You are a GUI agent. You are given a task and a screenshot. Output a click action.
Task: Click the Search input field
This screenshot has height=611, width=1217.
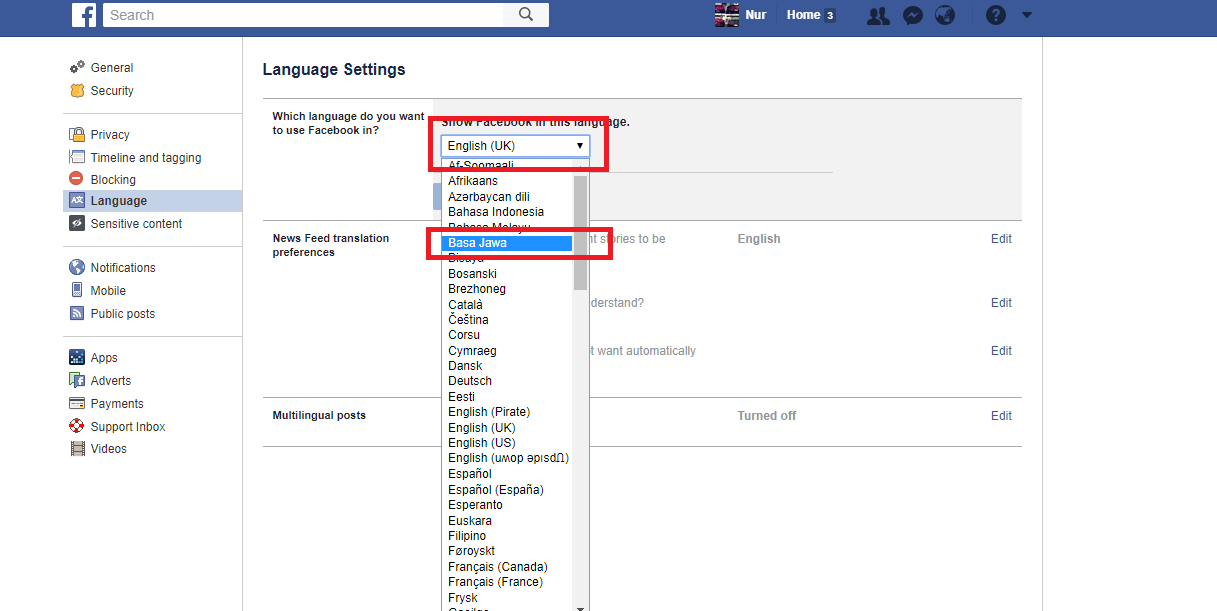300,15
